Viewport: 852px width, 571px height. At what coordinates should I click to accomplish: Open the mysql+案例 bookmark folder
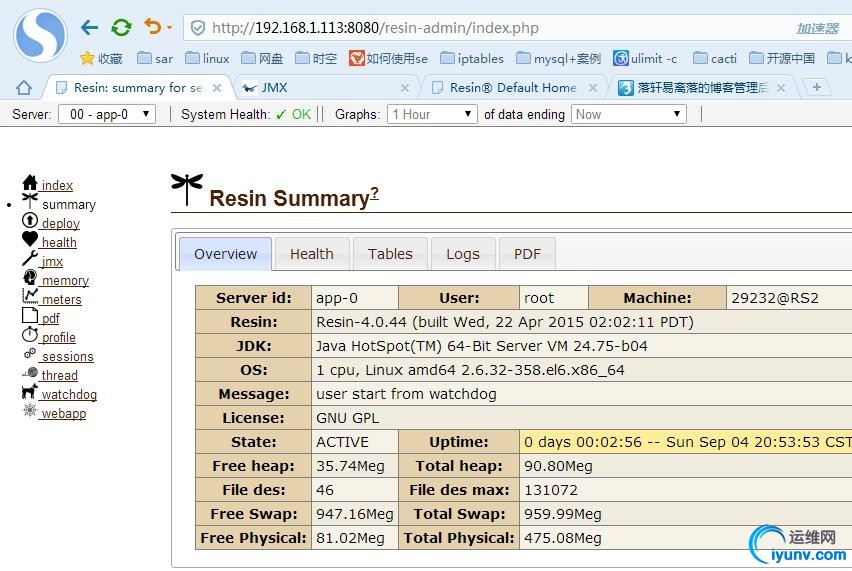click(x=558, y=58)
